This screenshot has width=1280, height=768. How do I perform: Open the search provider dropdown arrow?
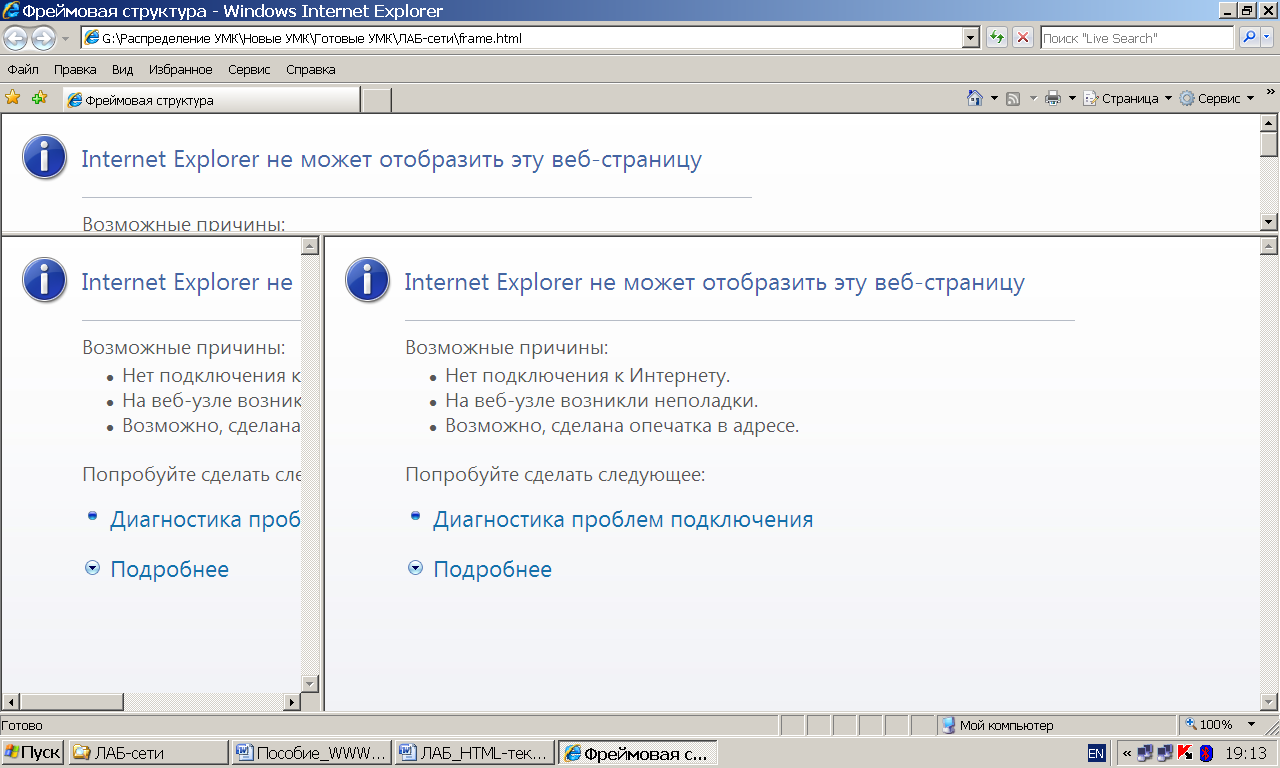point(1268,38)
